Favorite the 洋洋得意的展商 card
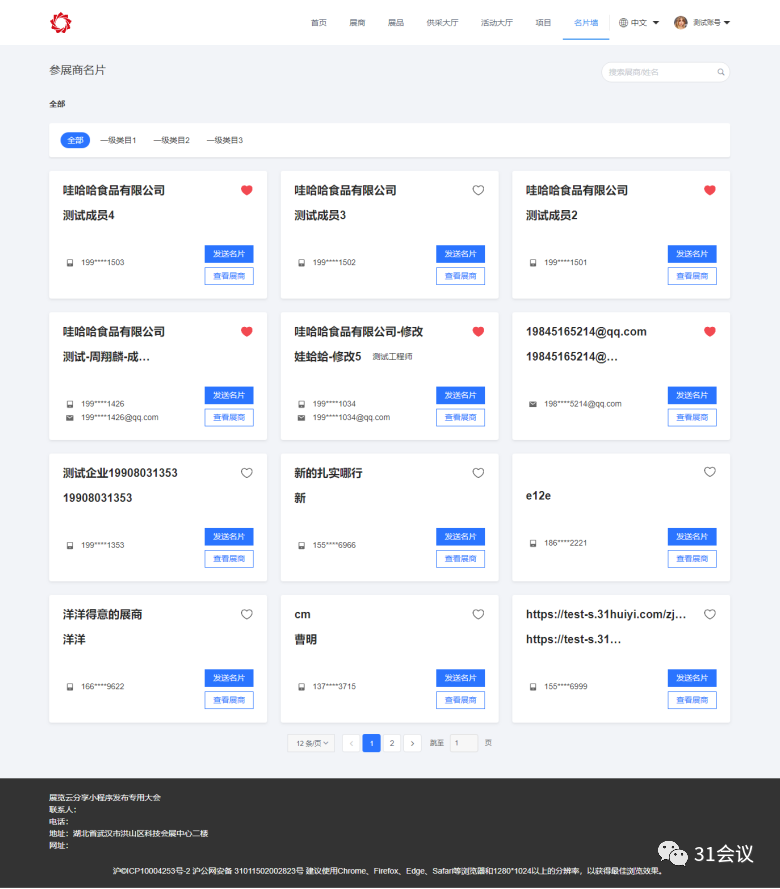The height and width of the screenshot is (889, 780). [x=247, y=614]
